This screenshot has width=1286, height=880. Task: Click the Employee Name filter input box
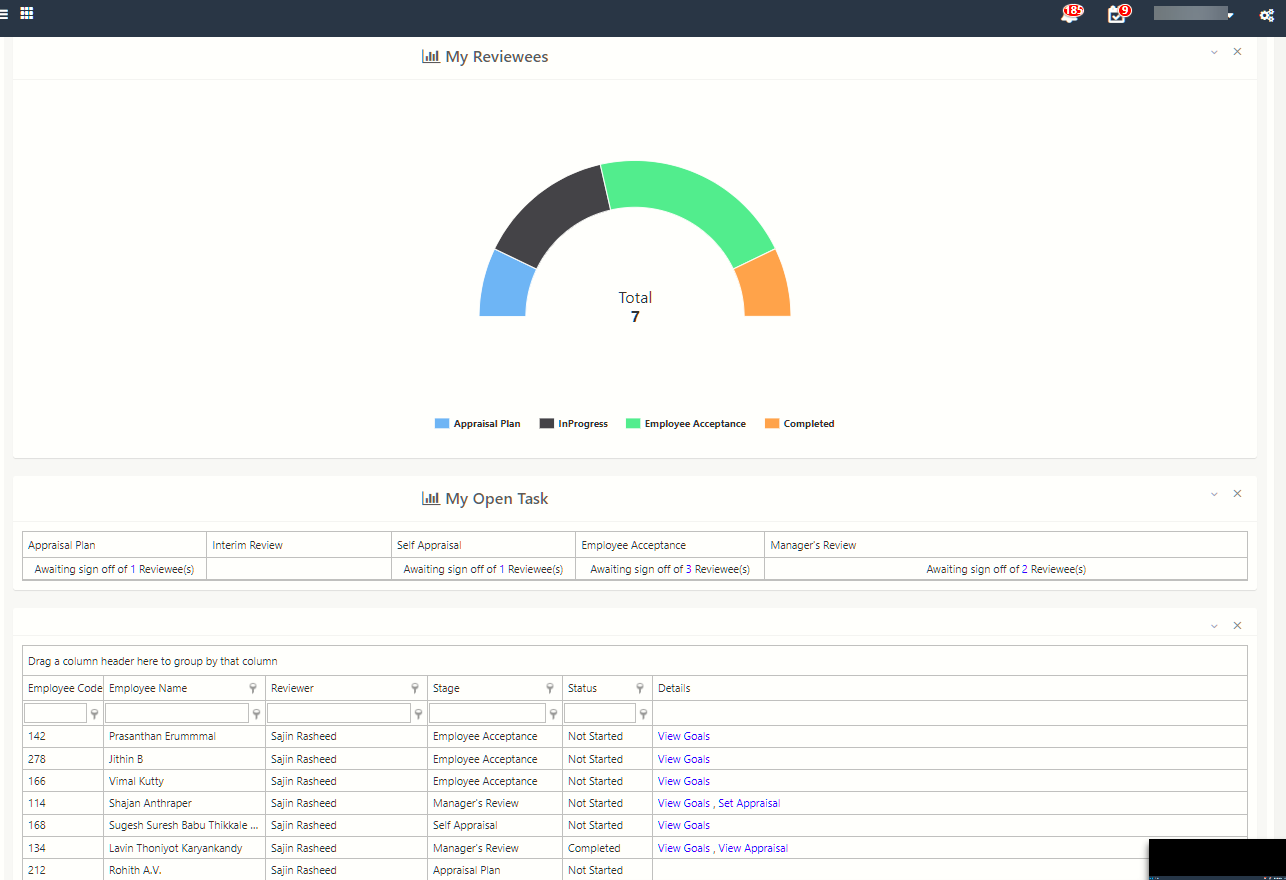(x=178, y=713)
